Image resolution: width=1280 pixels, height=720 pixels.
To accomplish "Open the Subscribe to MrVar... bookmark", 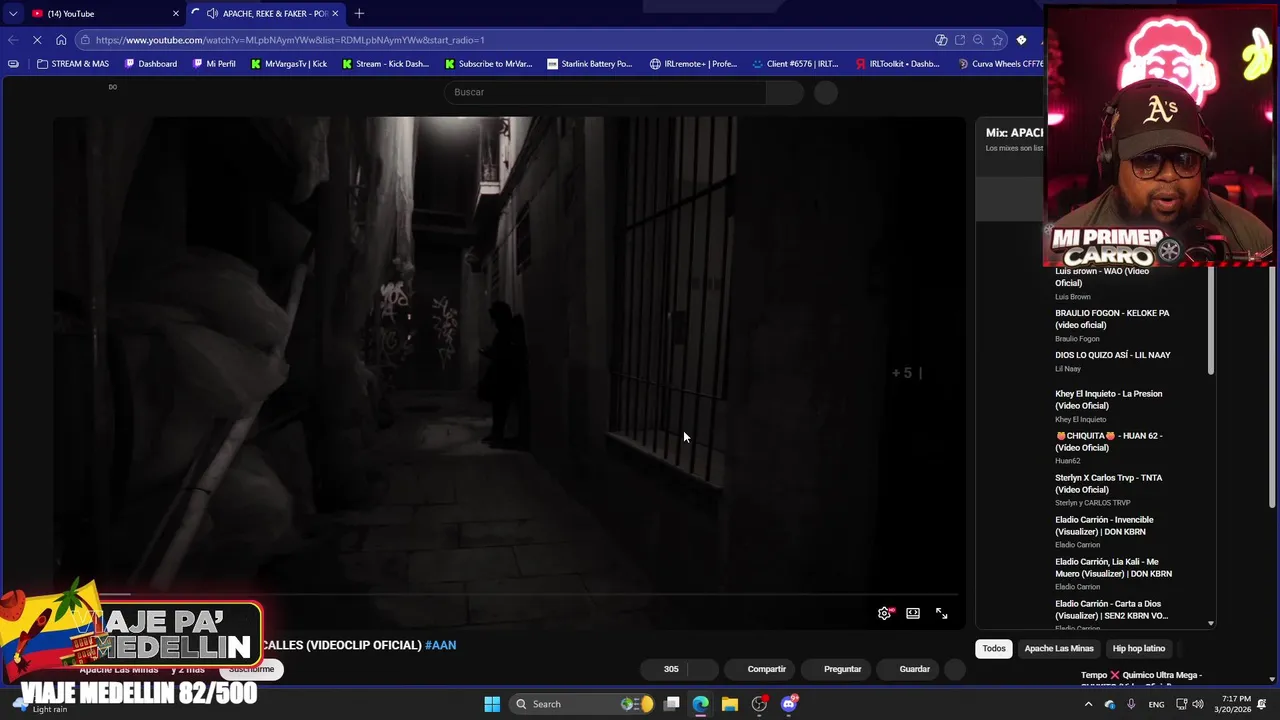I will [x=489, y=64].
